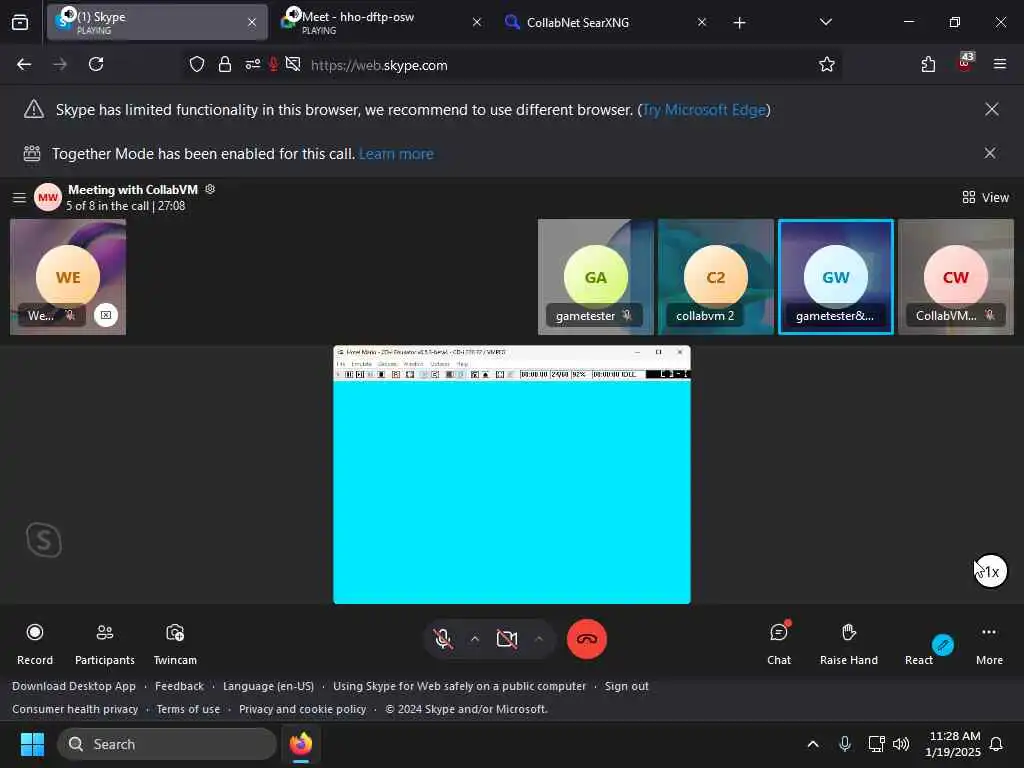This screenshot has width=1024, height=768.
Task: Sign out of Skype for Web
Action: pos(626,686)
